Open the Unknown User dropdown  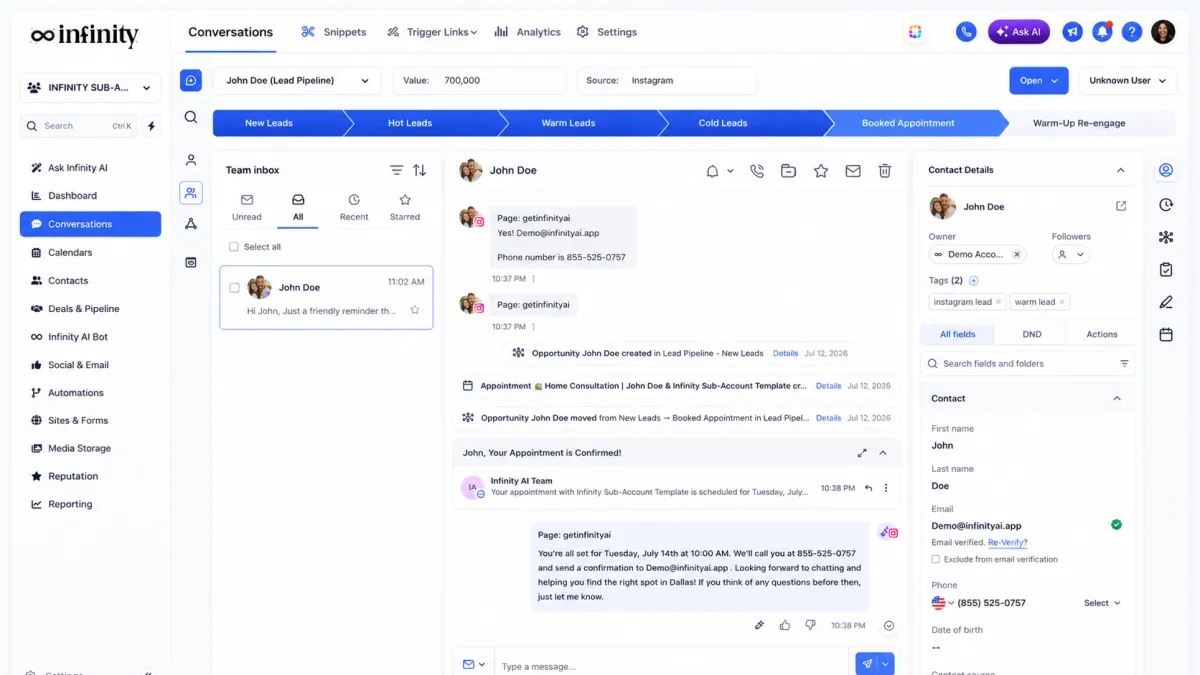[x=1128, y=81]
